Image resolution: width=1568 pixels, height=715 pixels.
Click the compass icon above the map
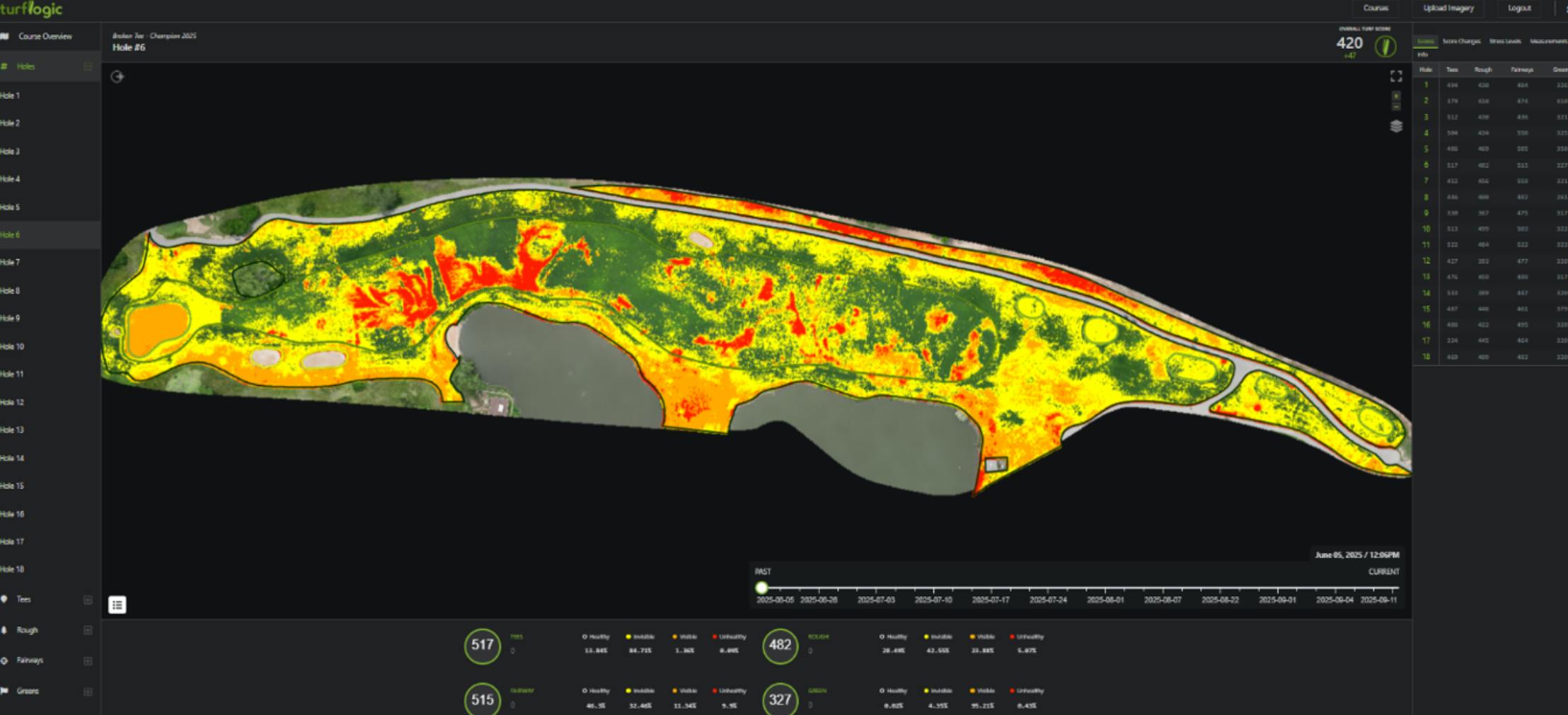(117, 76)
